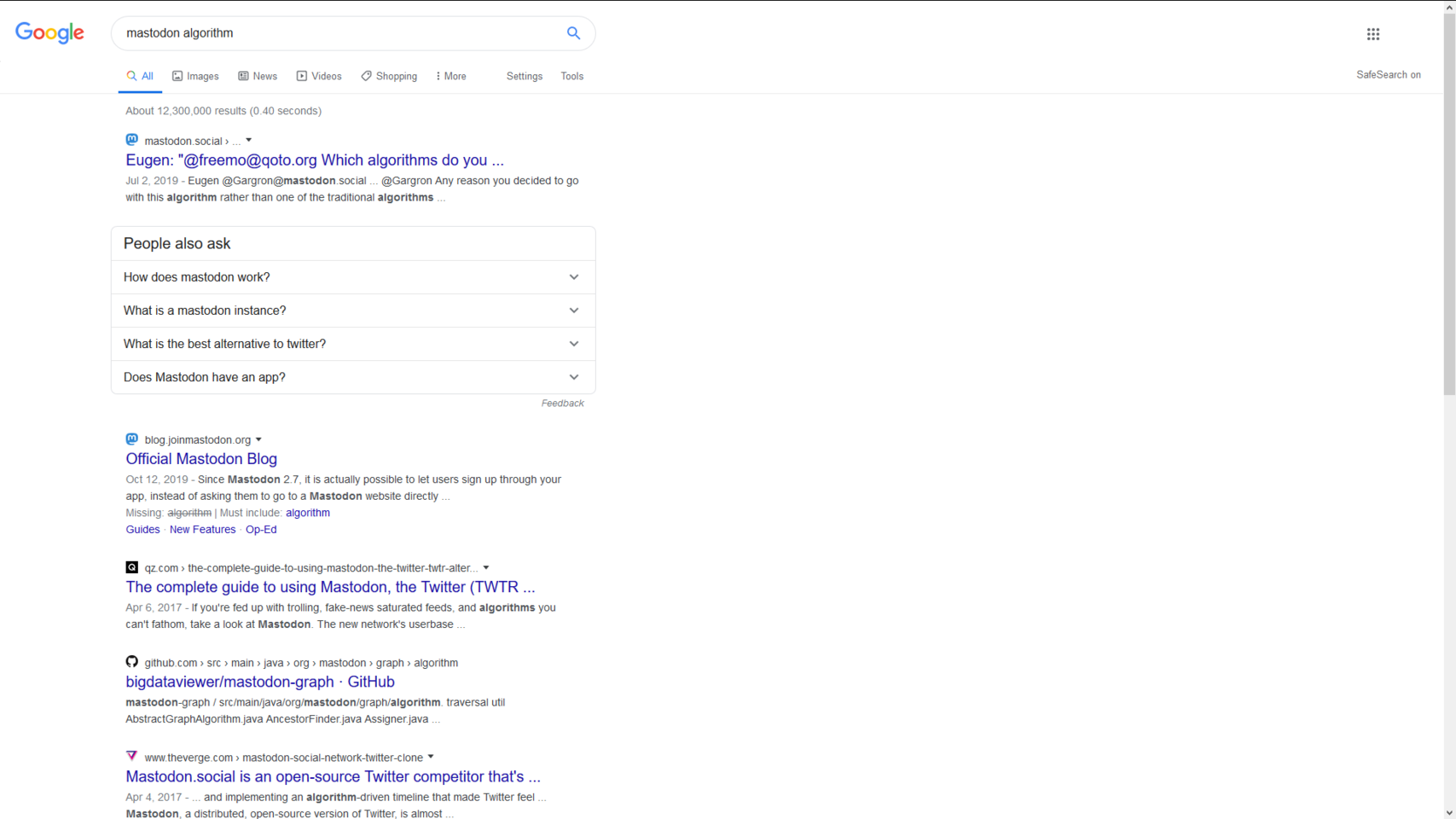The height and width of the screenshot is (819, 1456).
Task: Click the qz.com favicon icon
Action: click(x=131, y=567)
